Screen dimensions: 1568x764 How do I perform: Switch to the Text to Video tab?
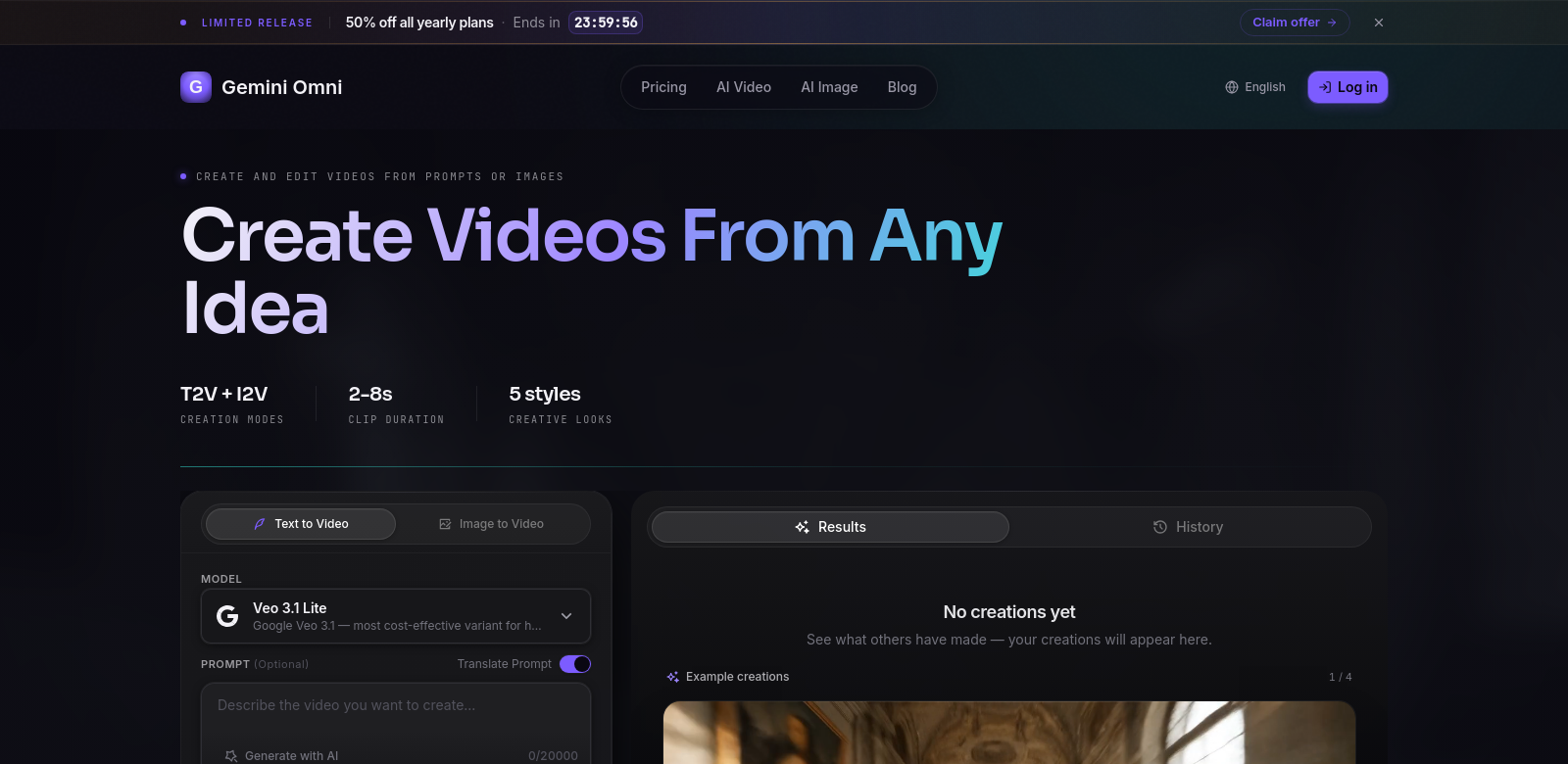(301, 524)
